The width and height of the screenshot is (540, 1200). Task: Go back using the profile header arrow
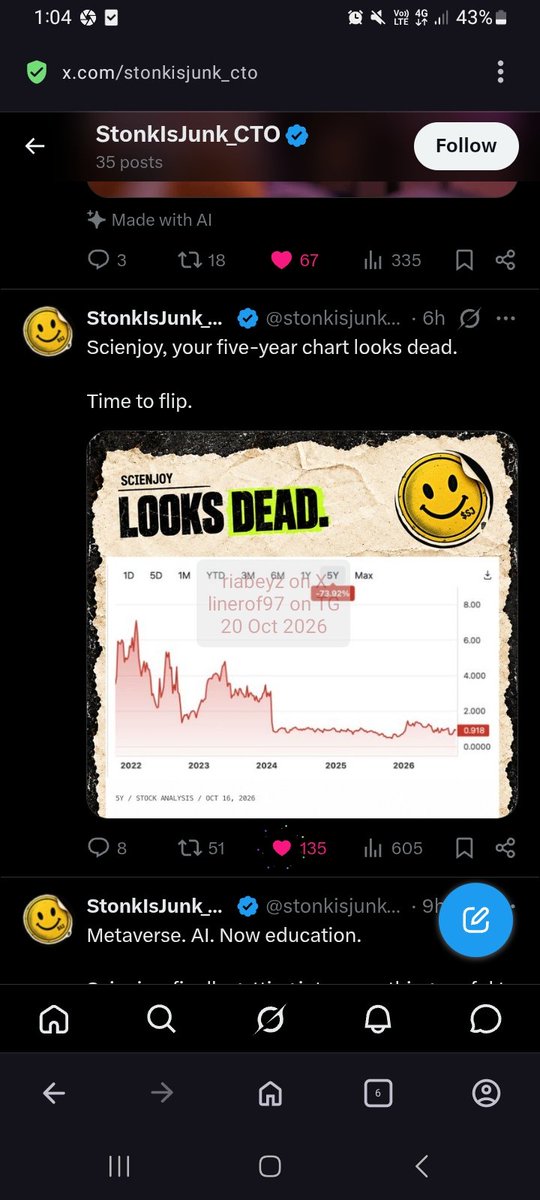click(x=35, y=146)
